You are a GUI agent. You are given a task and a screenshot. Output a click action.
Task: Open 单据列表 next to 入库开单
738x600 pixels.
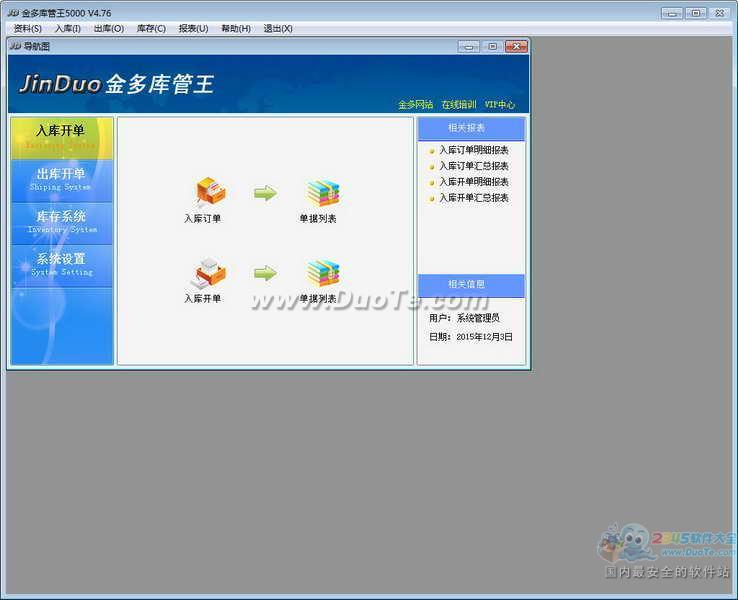pyautogui.click(x=323, y=273)
